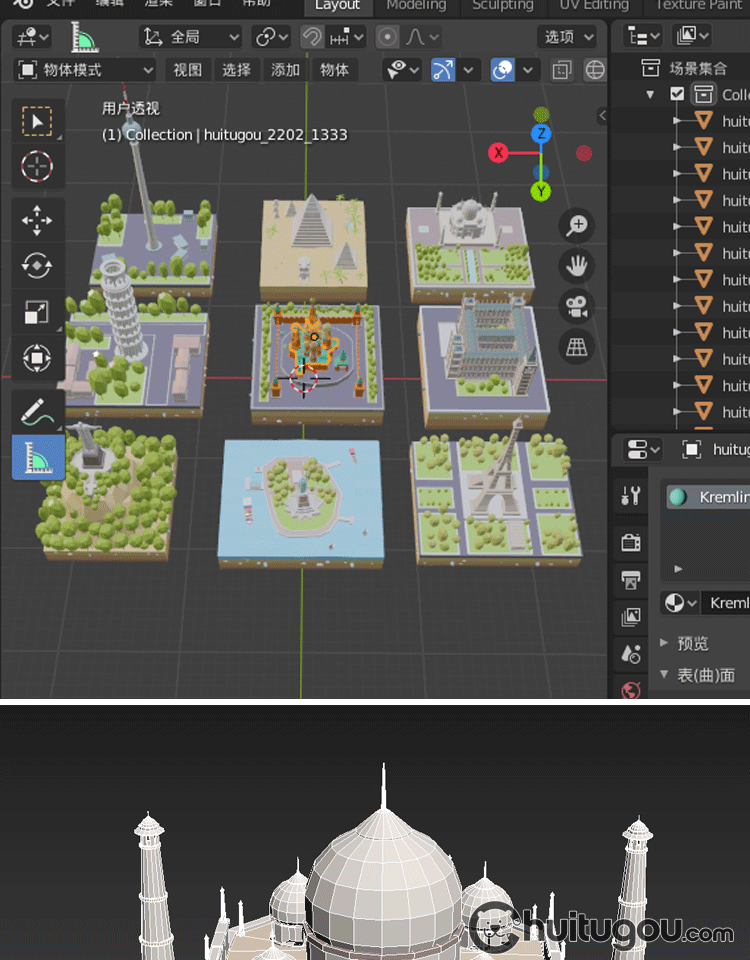Select the Annotate pencil tool
The image size is (750, 960).
tap(37, 411)
